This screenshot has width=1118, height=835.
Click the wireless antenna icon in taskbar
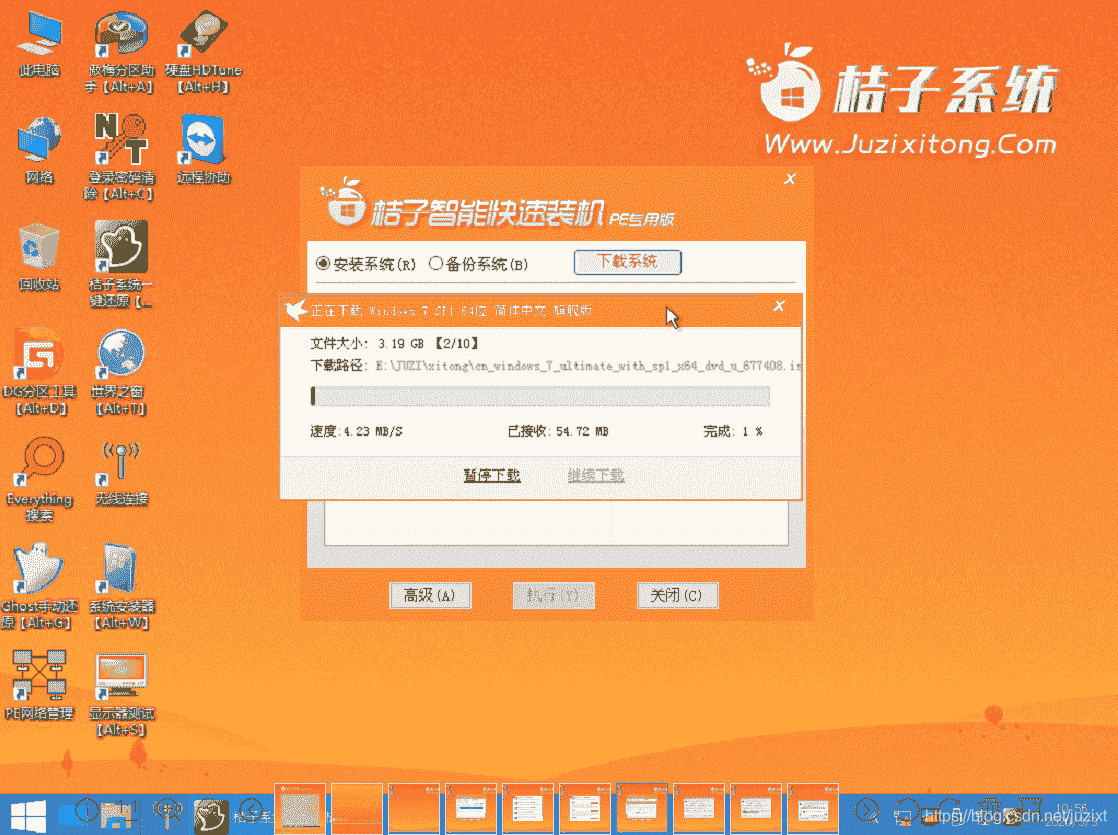(x=168, y=813)
